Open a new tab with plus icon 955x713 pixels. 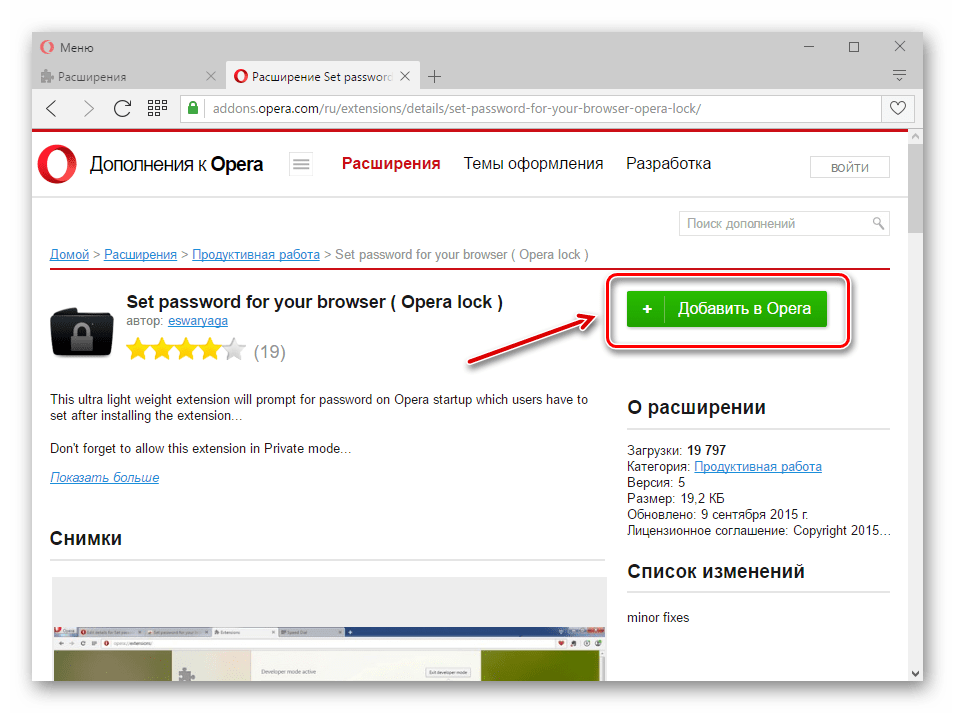click(434, 77)
